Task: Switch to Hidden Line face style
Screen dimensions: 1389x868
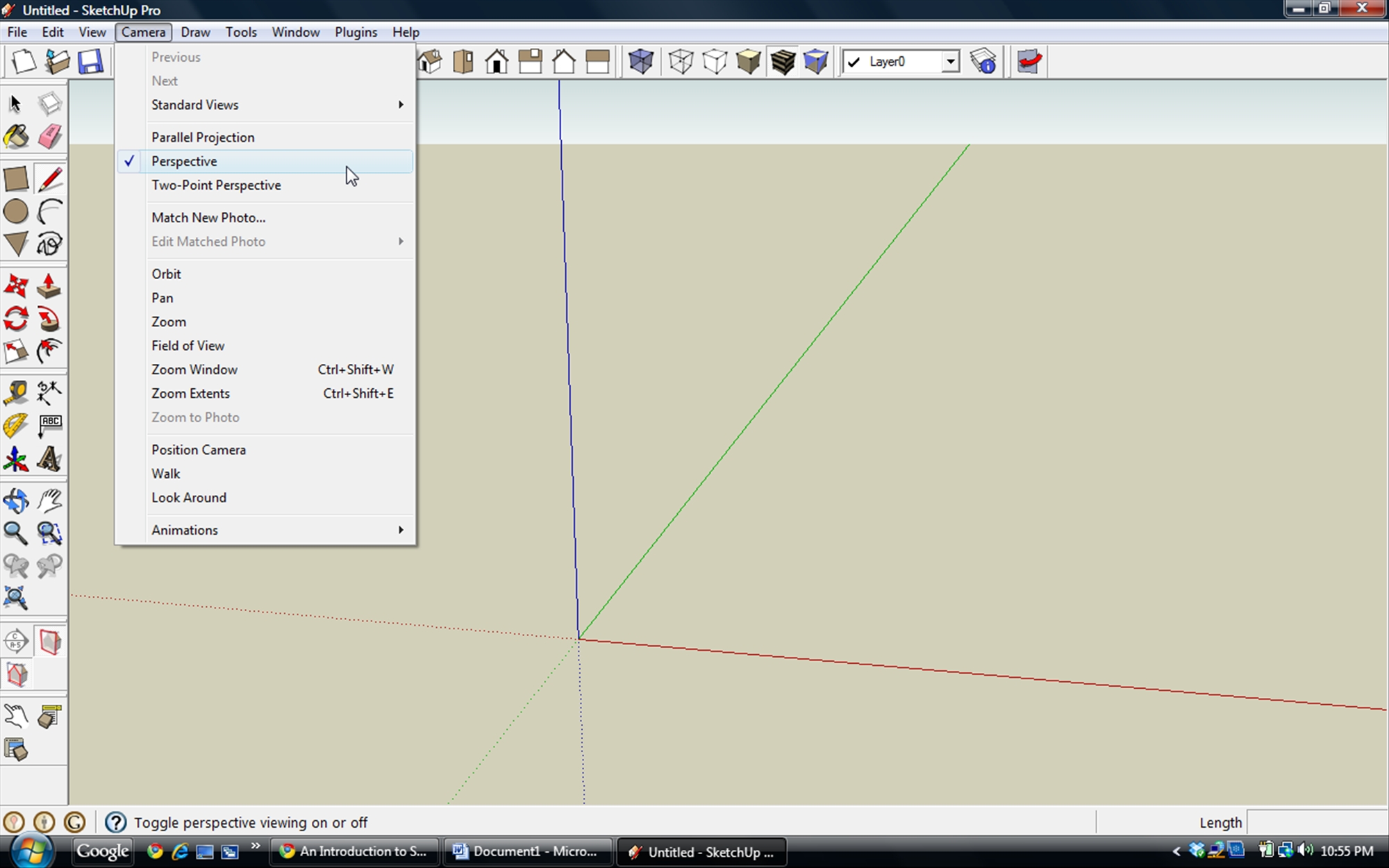Action: pos(715,62)
